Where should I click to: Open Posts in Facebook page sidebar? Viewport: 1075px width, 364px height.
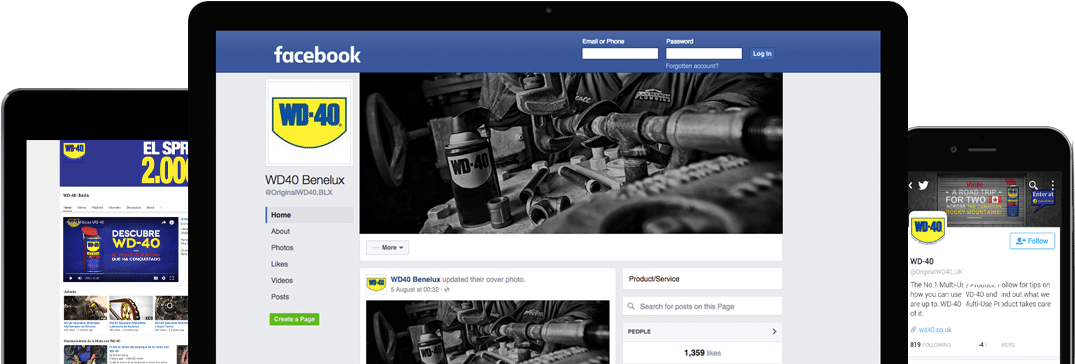tap(280, 297)
